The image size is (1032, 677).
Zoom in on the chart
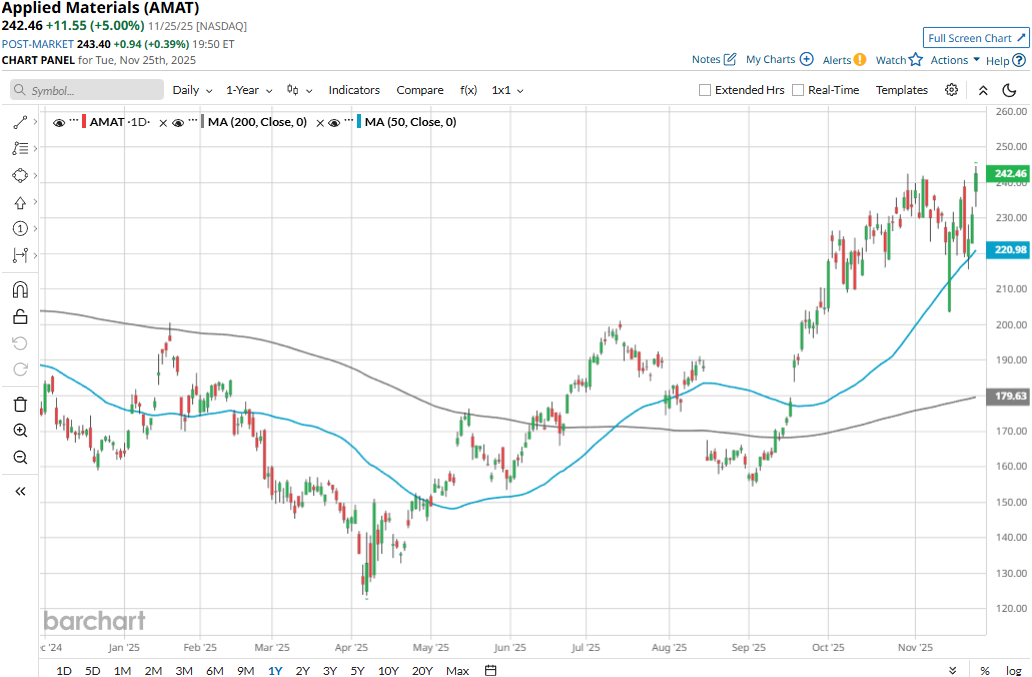20,431
